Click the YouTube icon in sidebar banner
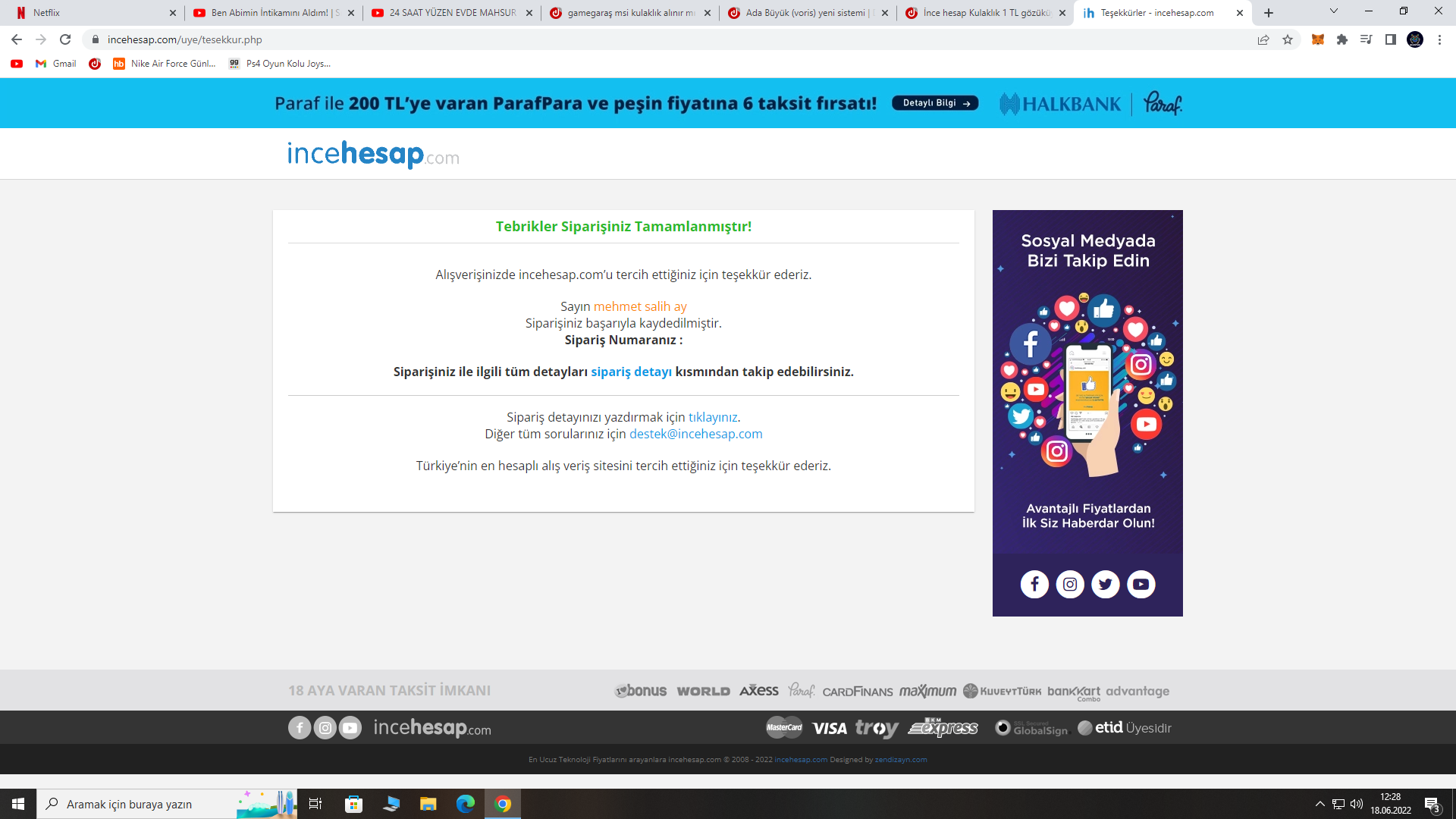Viewport: 1456px width, 819px height. 1141,584
